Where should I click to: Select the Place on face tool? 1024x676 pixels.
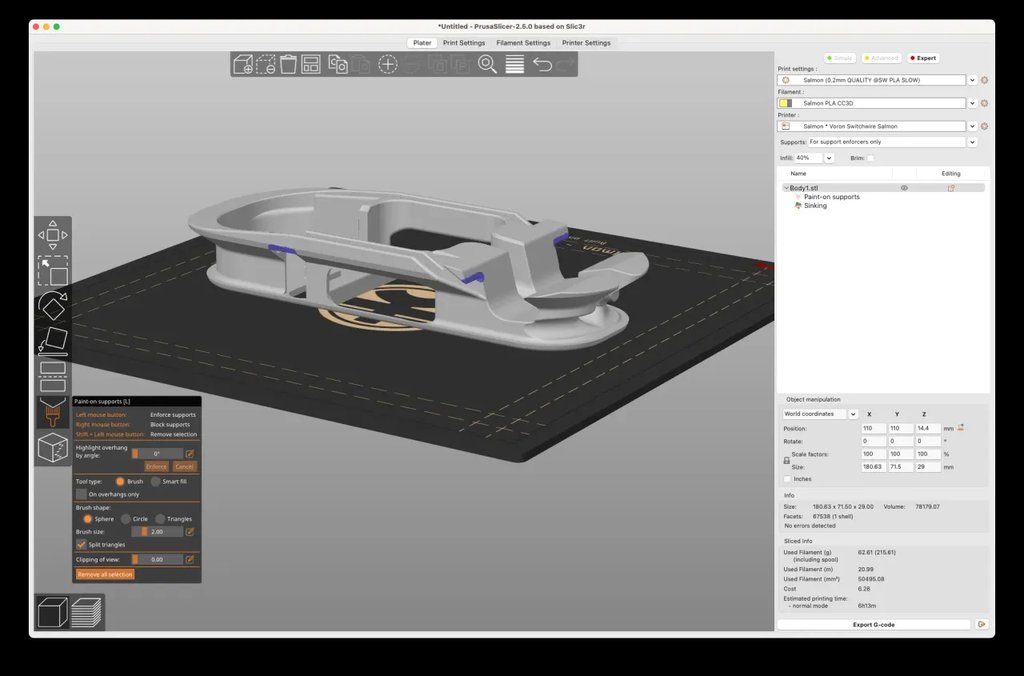[x=52, y=340]
